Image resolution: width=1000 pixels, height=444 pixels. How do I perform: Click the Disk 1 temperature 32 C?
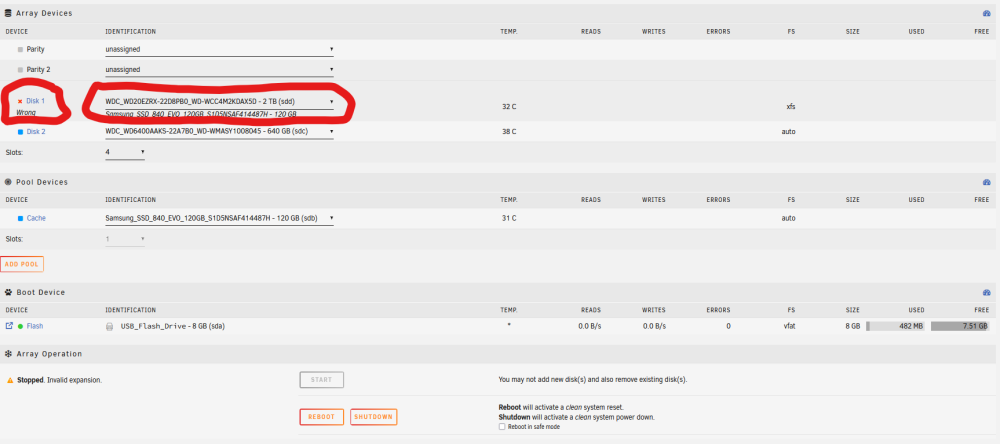[509, 107]
